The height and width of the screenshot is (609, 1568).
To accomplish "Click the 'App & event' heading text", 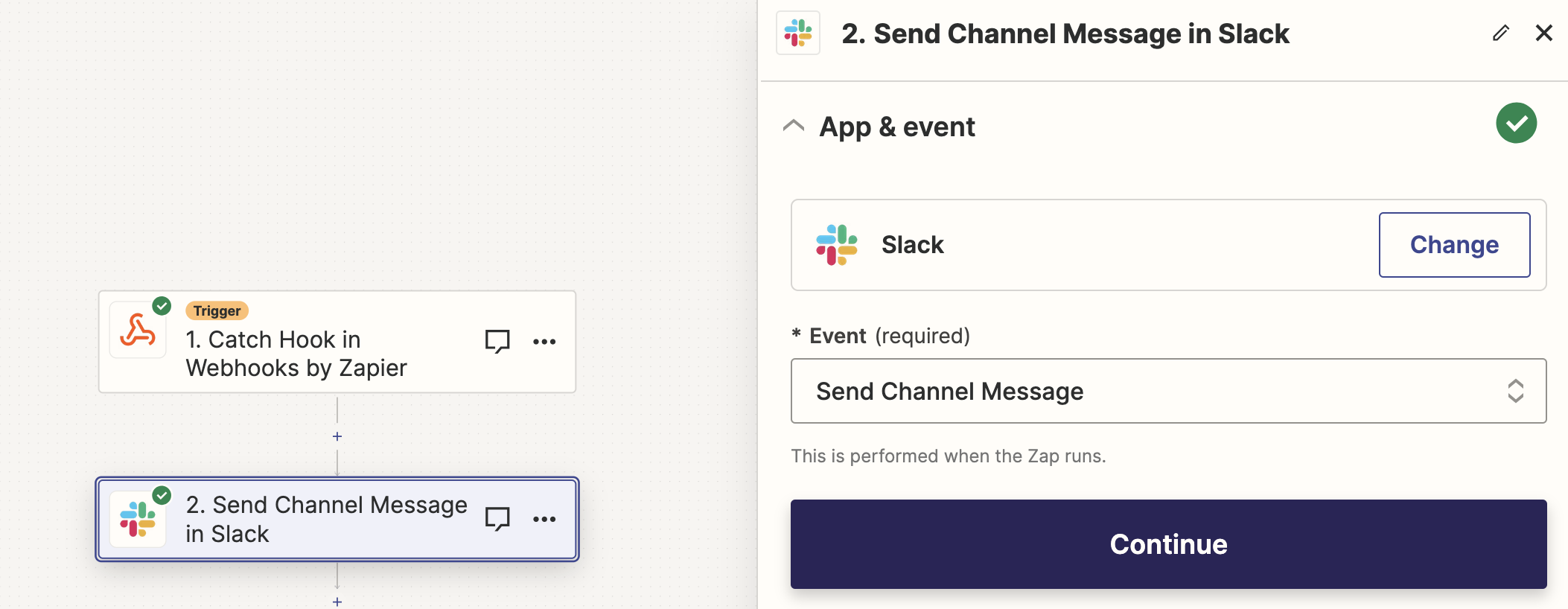I will (x=897, y=127).
